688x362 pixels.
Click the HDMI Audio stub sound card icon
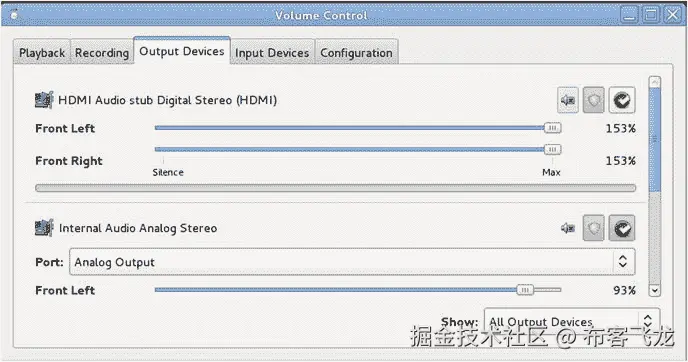[44, 100]
